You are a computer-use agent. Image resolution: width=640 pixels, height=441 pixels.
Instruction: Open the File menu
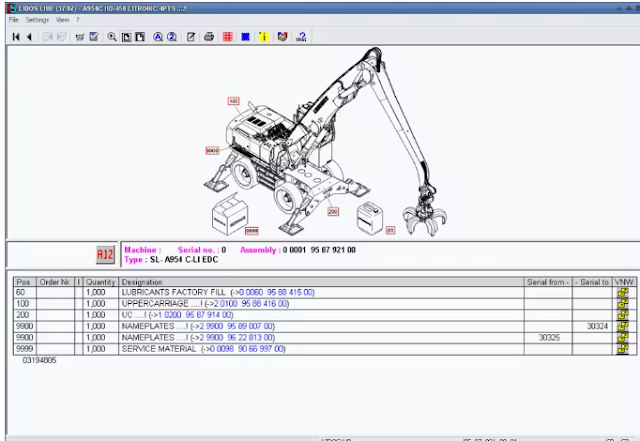[13, 20]
